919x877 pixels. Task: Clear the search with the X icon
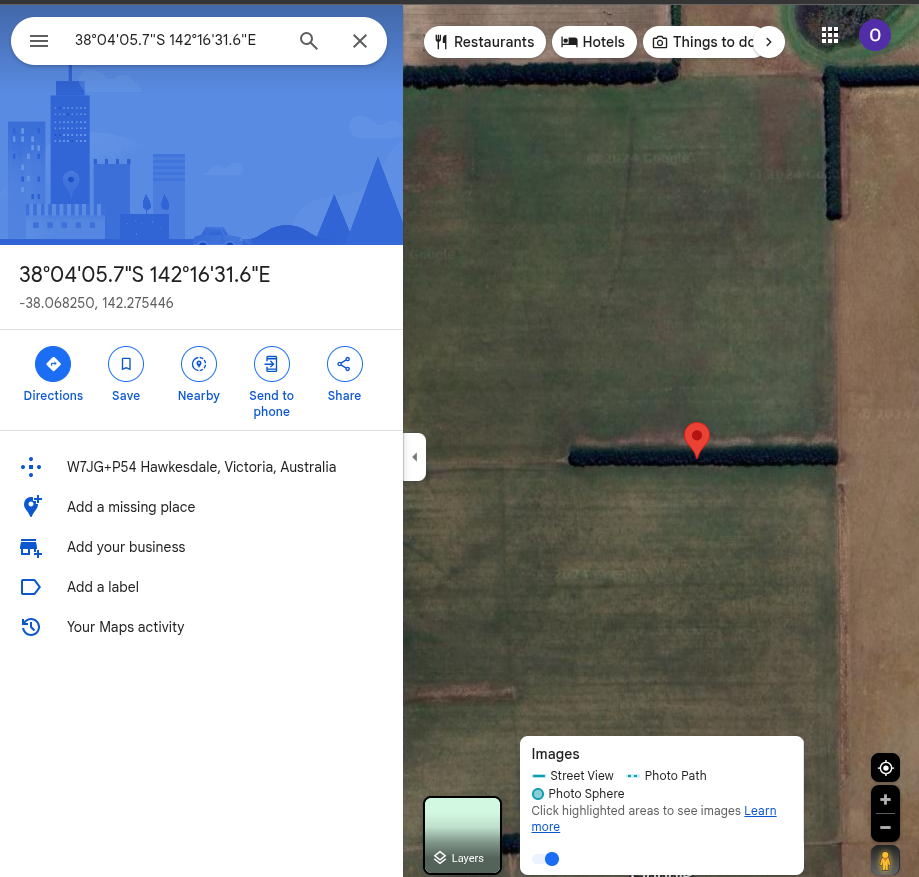(x=360, y=40)
